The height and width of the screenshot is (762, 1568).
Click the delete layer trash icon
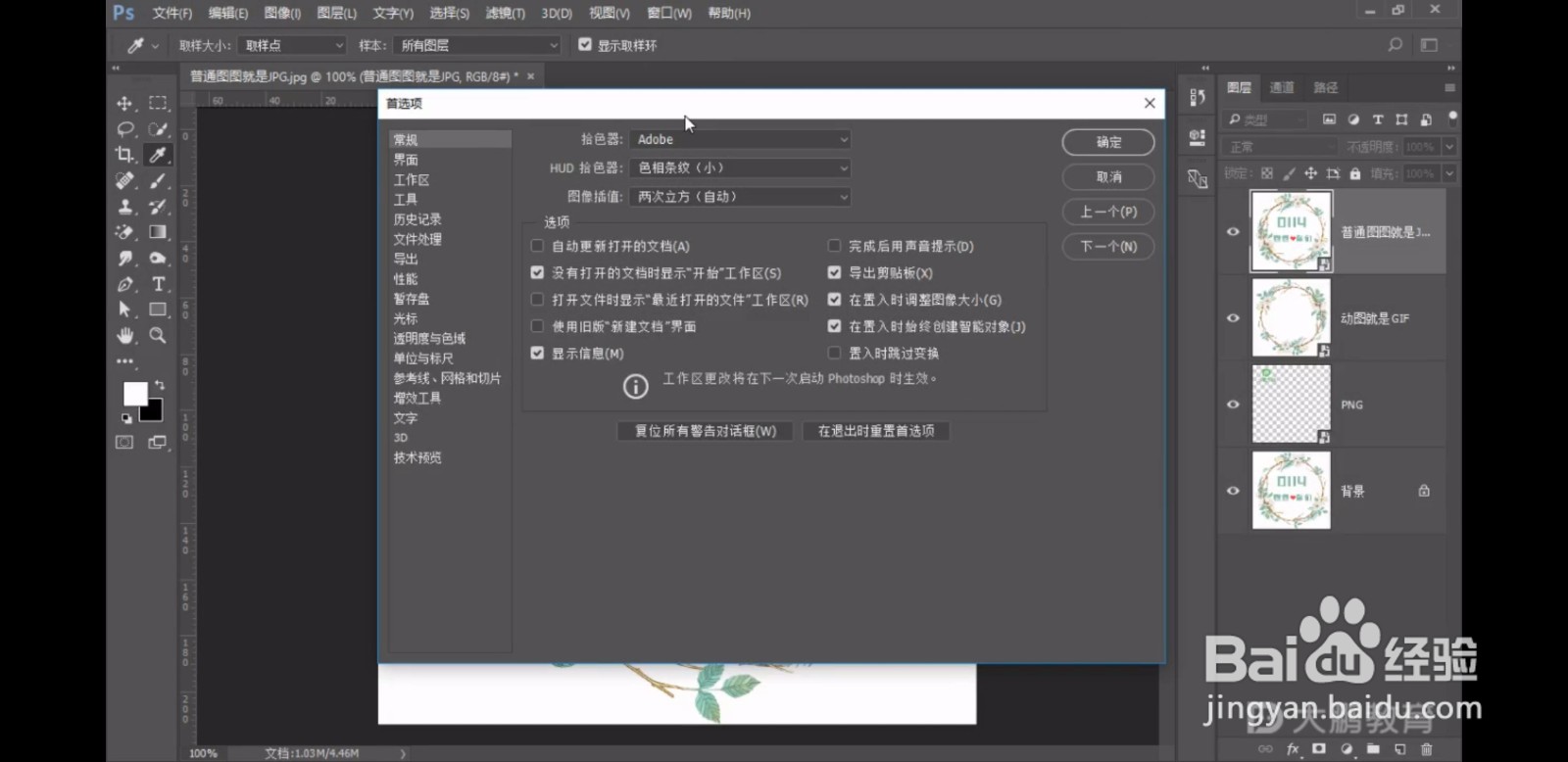1427,749
